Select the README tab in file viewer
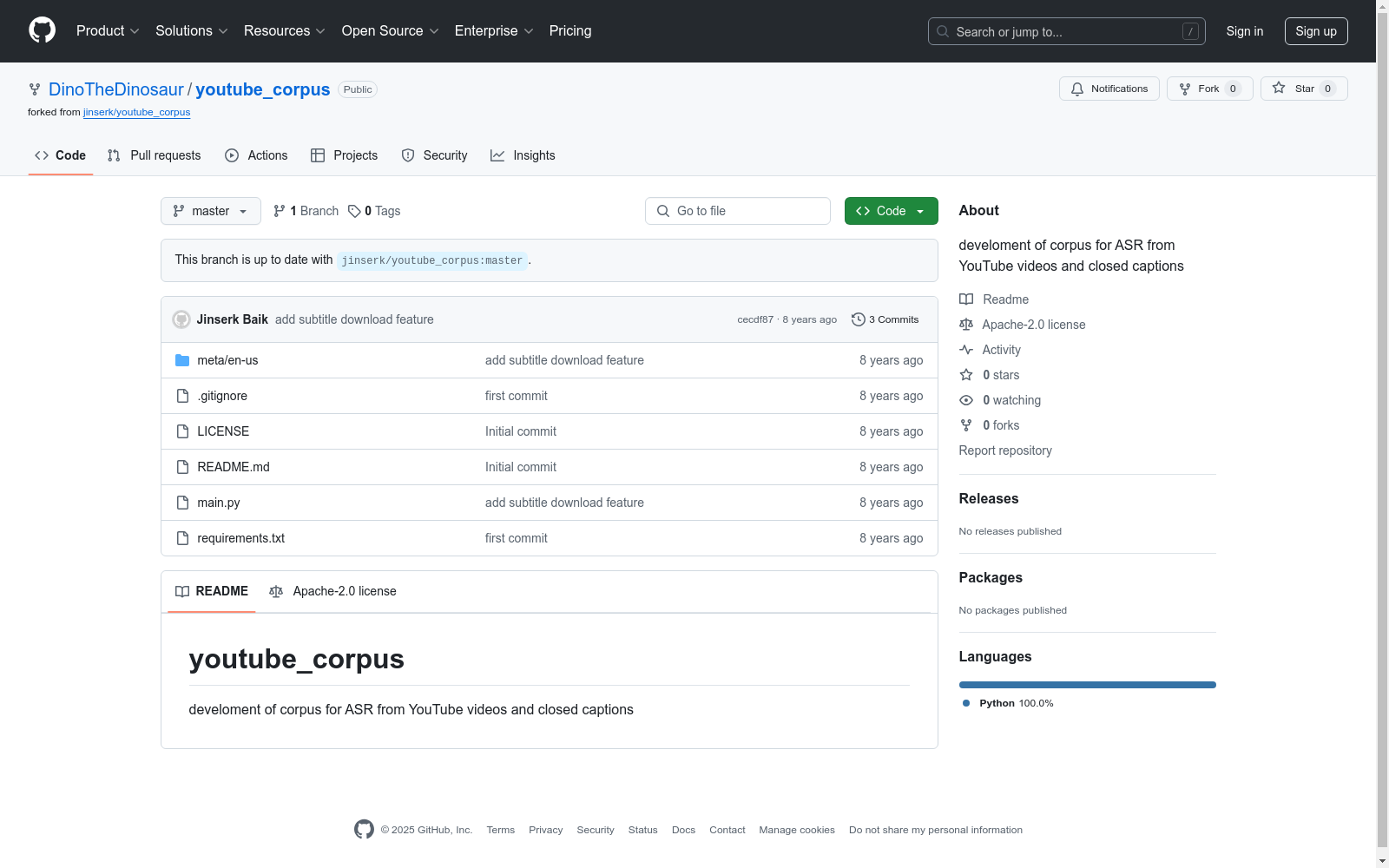The width and height of the screenshot is (1389, 868). pyautogui.click(x=212, y=591)
